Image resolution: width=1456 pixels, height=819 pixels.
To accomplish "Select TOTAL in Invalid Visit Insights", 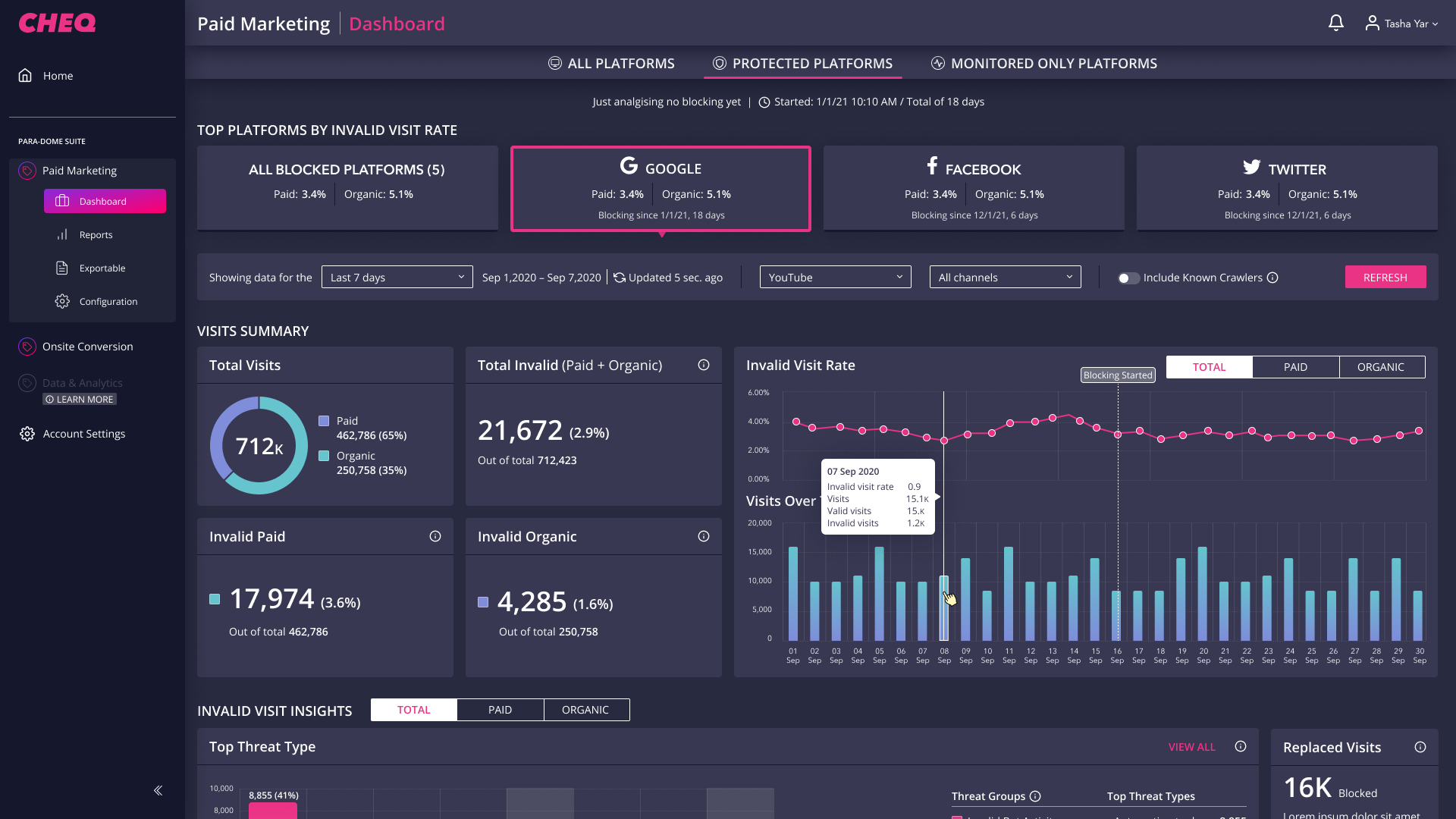I will tap(414, 710).
